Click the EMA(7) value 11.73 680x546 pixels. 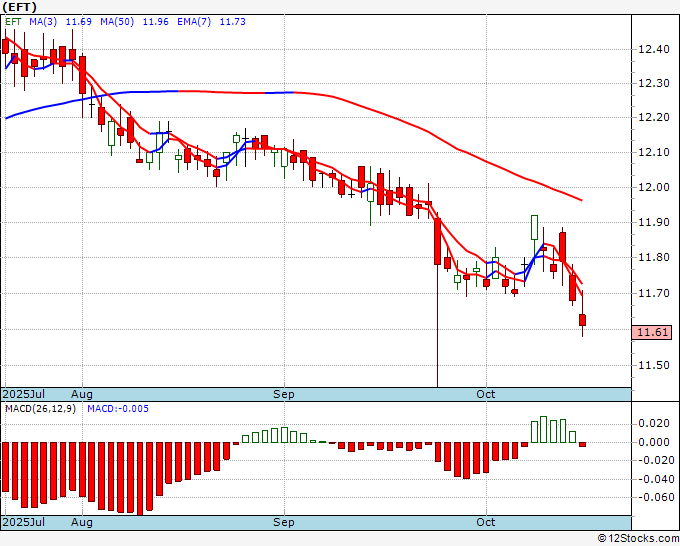(232, 22)
